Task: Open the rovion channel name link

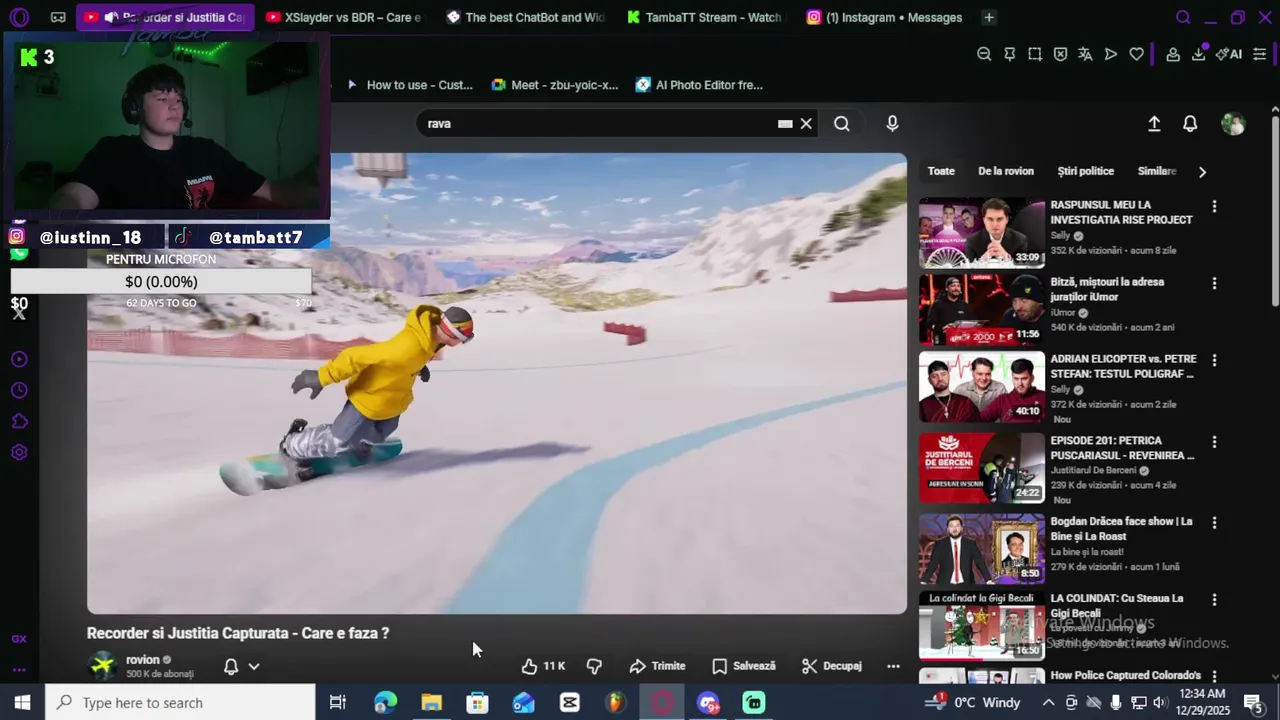Action: pyautogui.click(x=142, y=660)
